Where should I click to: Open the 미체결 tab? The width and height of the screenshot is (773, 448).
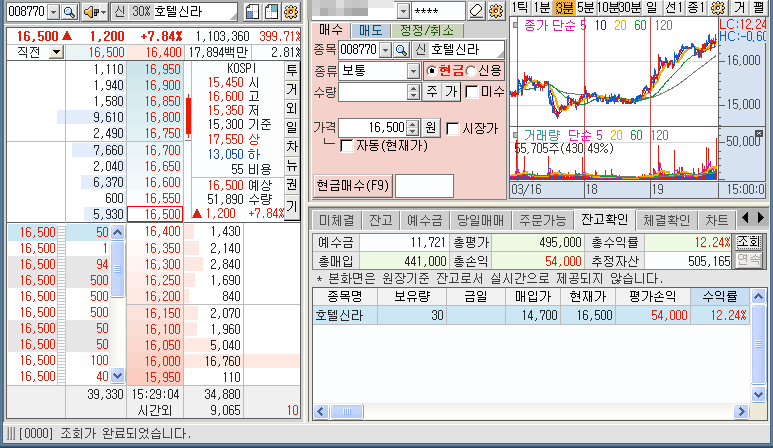click(336, 220)
